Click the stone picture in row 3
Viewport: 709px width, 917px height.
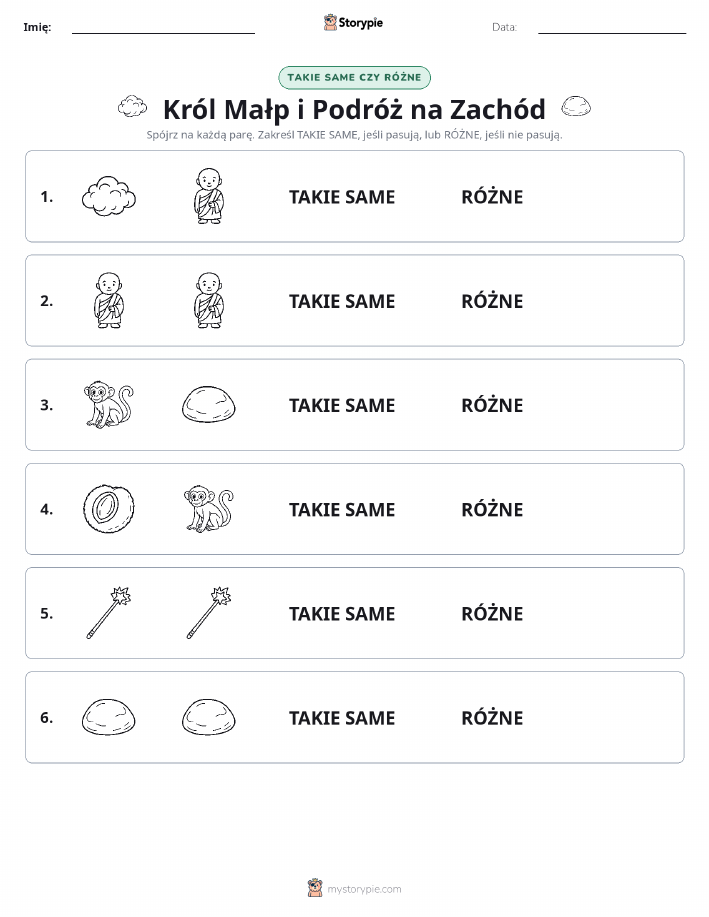pyautogui.click(x=209, y=404)
